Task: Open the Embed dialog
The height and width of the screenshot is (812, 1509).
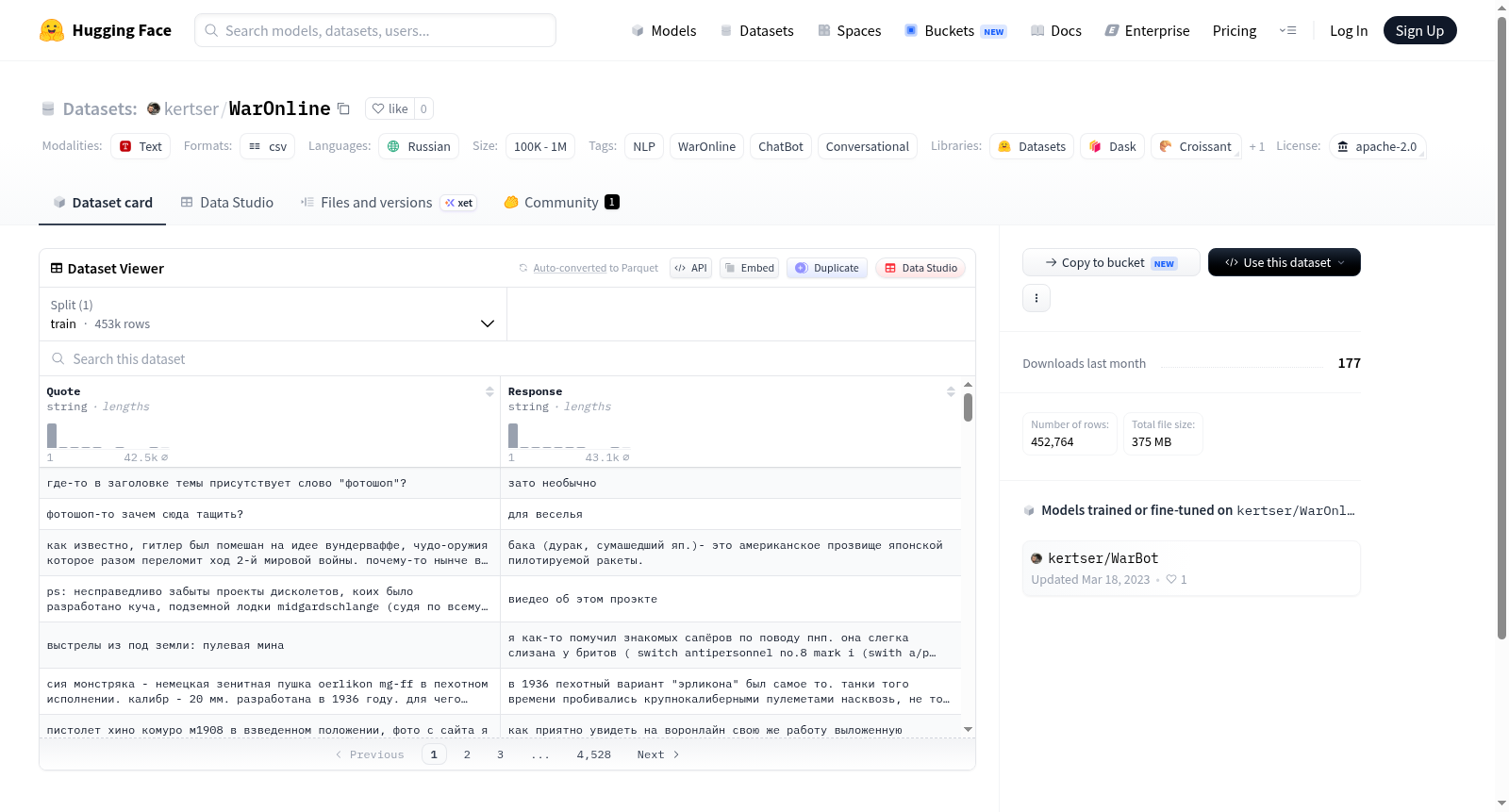Action: click(750, 268)
